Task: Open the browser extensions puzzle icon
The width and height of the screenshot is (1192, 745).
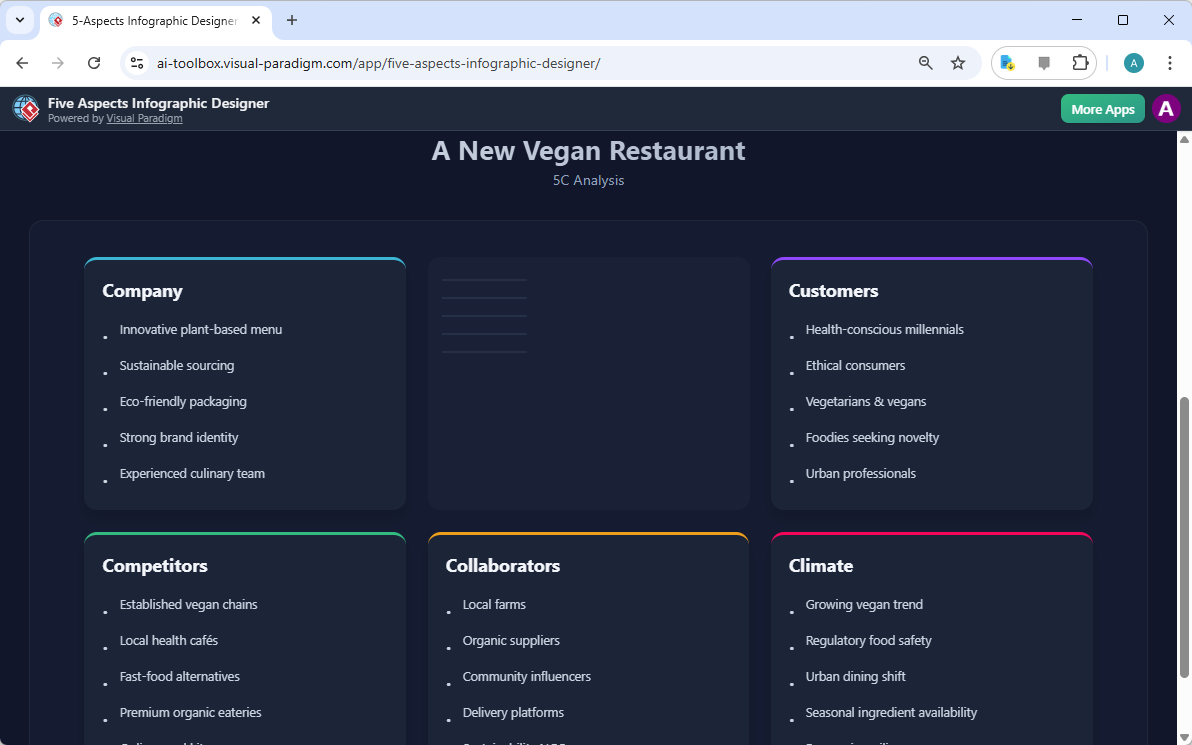Action: [x=1080, y=62]
